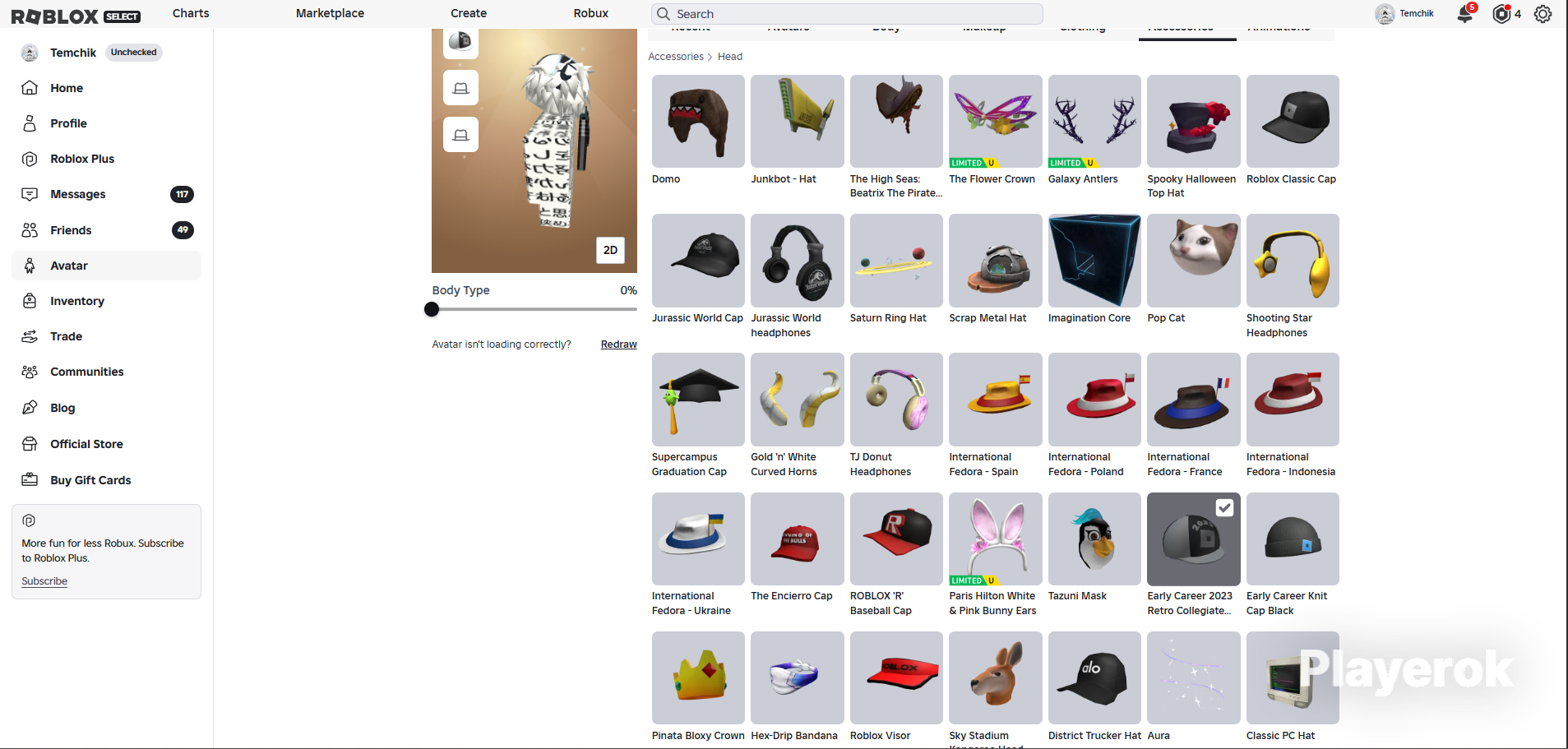Click the Roblox Select logo

click(x=76, y=16)
